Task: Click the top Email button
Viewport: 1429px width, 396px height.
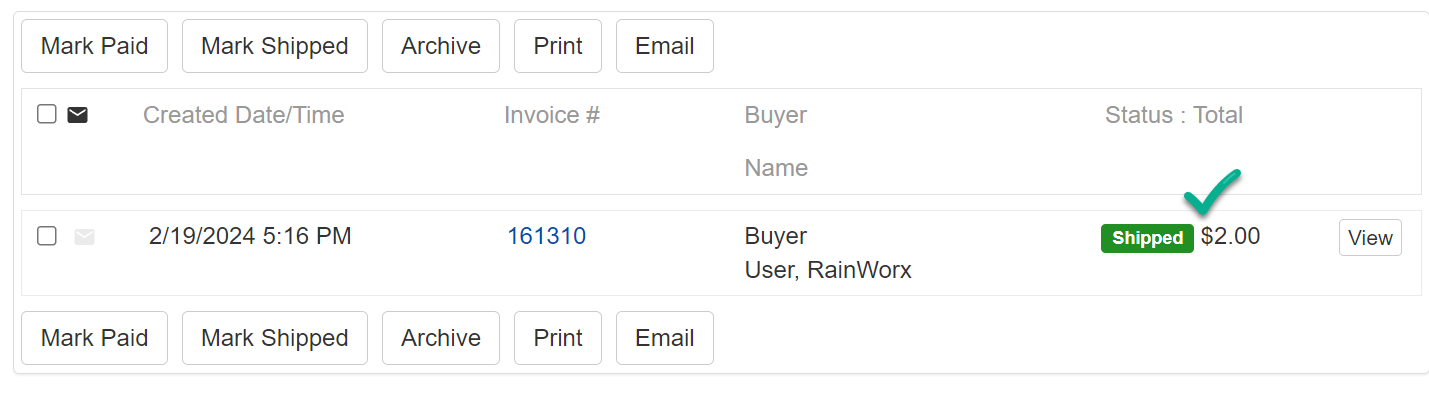Action: tap(665, 46)
